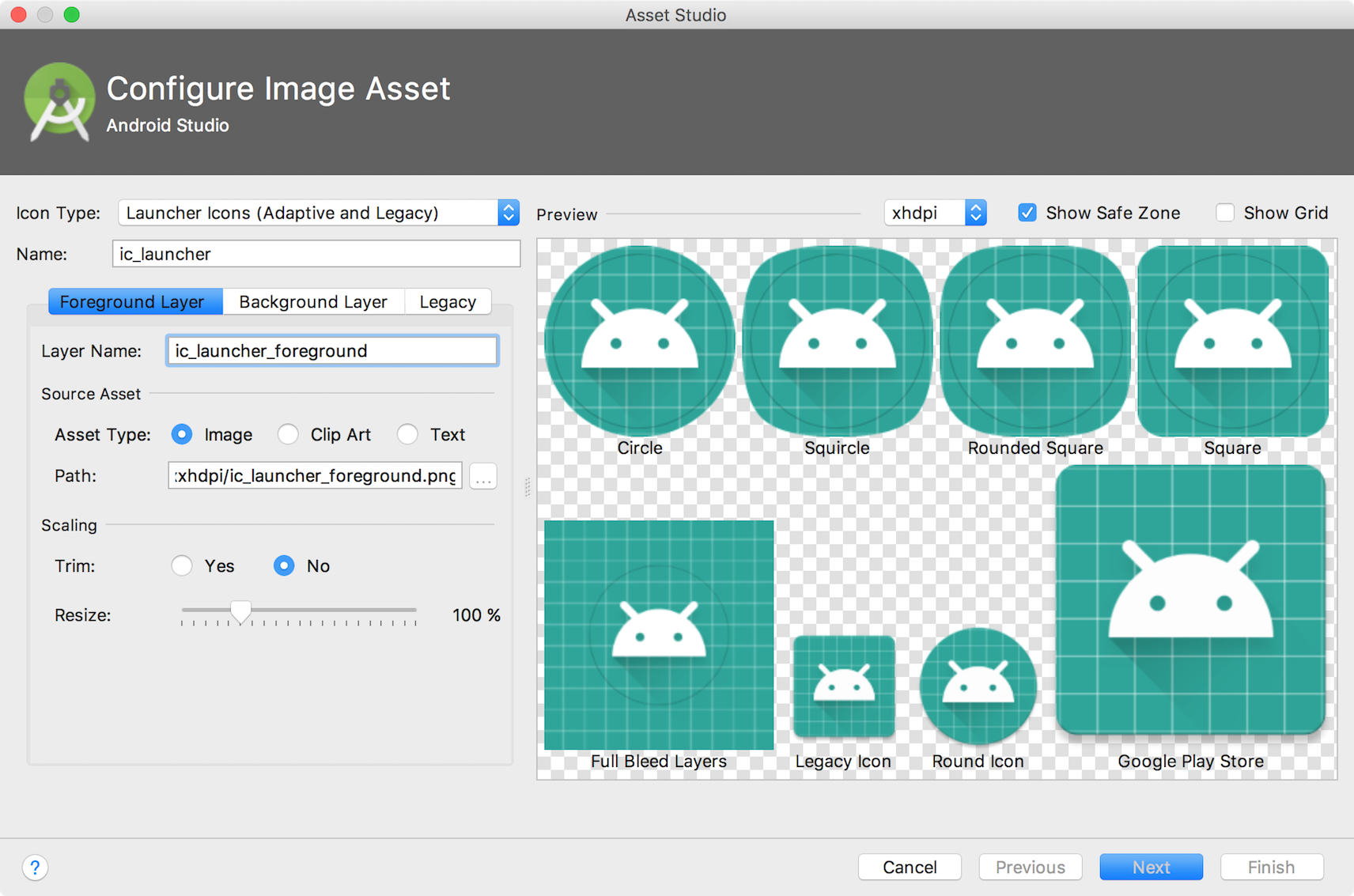Click the Round Icon preview
The width and height of the screenshot is (1354, 896).
point(978,686)
